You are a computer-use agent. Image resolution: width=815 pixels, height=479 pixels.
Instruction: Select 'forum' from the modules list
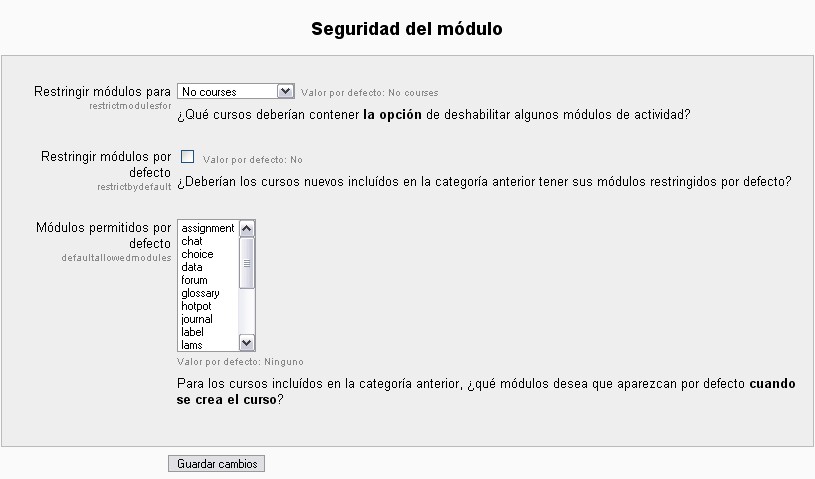pos(194,280)
